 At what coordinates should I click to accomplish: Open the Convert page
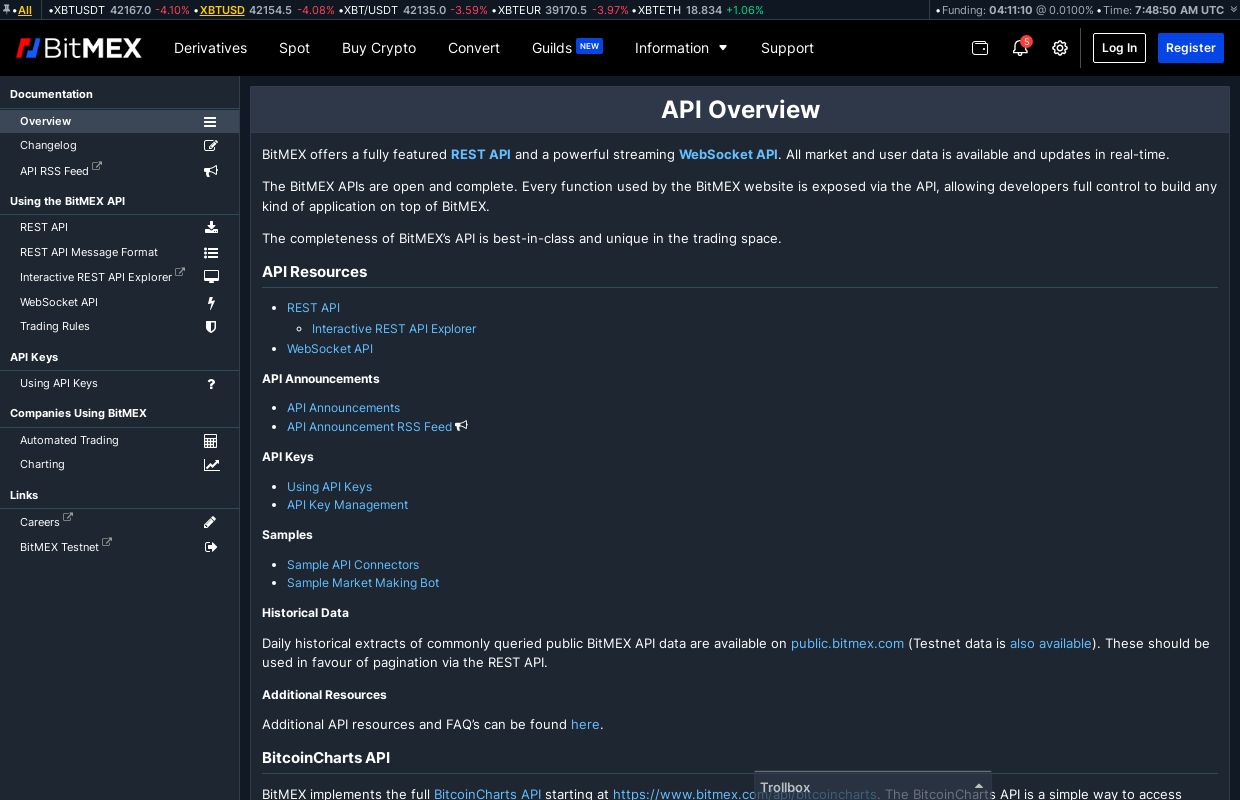tap(474, 48)
